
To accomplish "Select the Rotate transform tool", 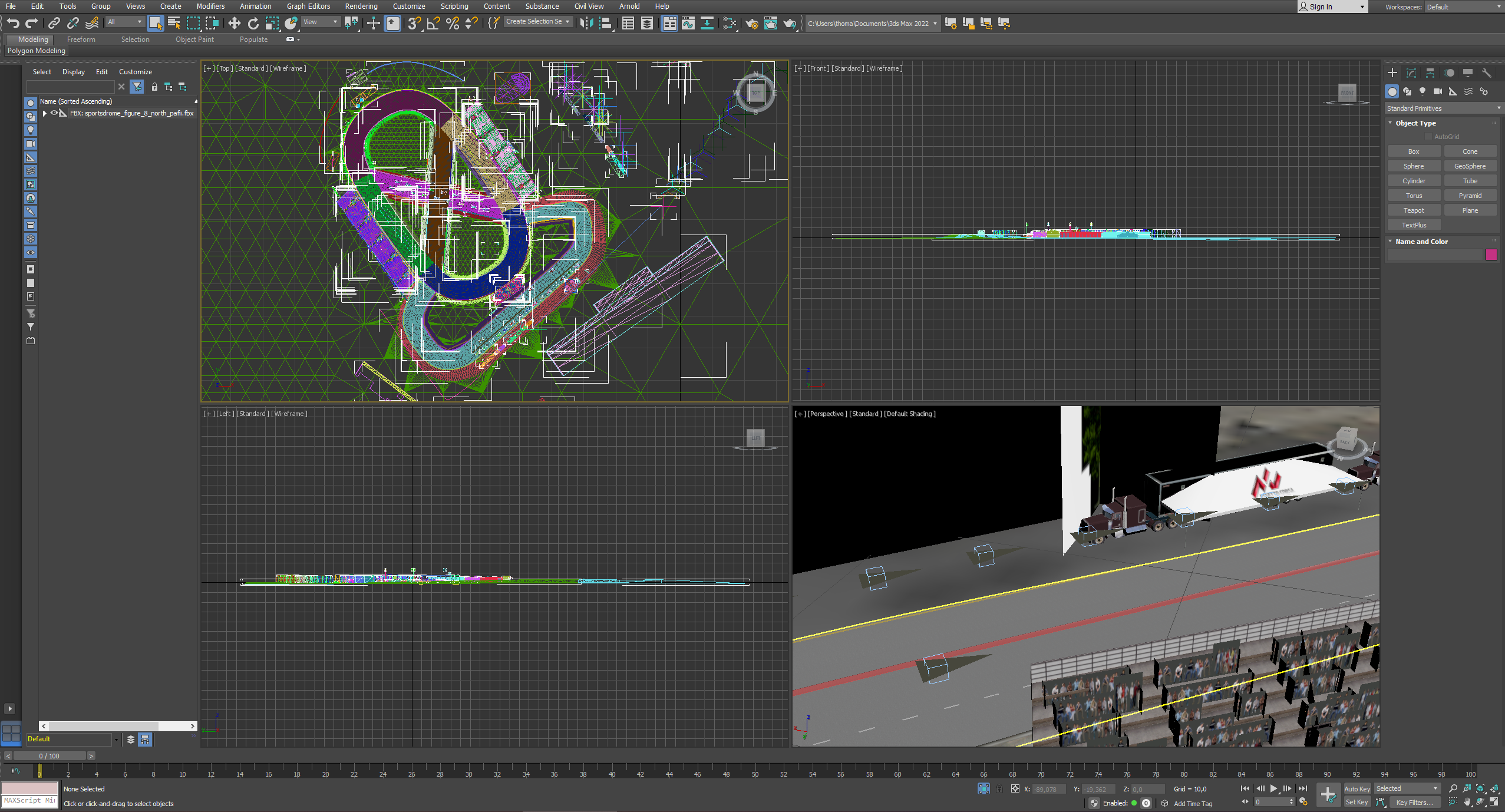I will 253,23.
